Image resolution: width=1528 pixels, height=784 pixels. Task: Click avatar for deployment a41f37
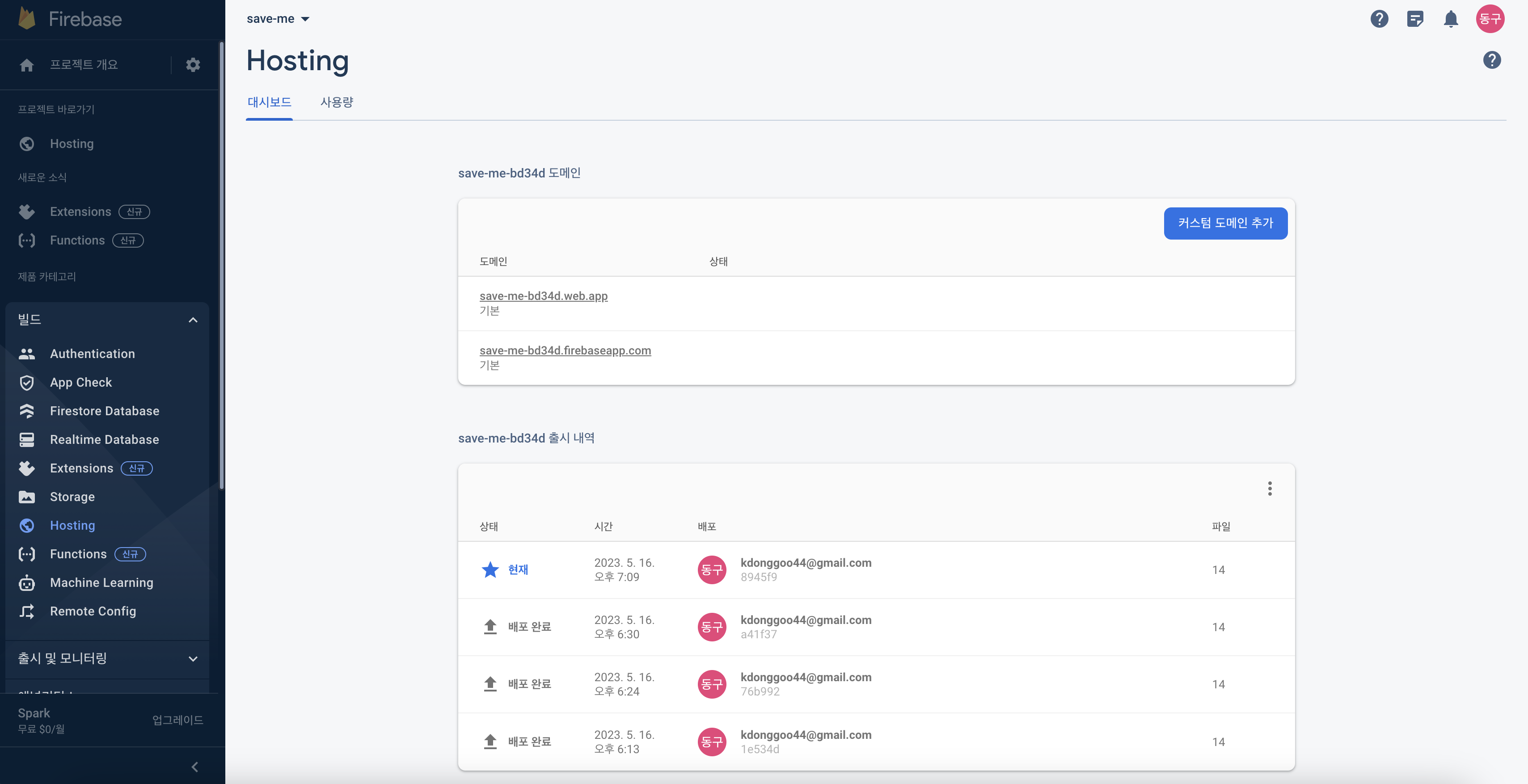coord(712,627)
